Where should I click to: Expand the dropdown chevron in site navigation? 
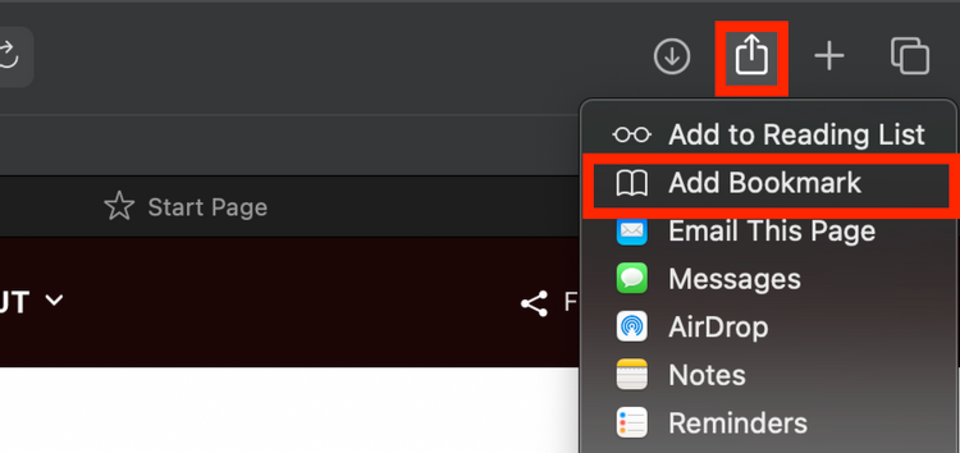(x=54, y=301)
